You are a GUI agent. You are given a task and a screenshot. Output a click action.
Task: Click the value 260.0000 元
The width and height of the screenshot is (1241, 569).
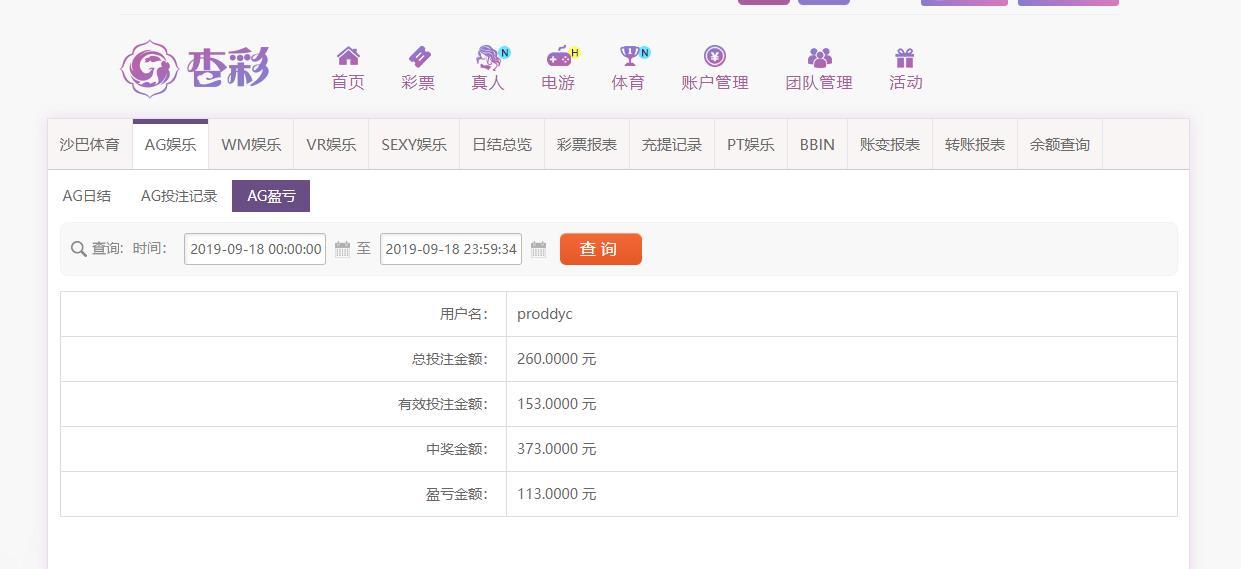point(556,359)
